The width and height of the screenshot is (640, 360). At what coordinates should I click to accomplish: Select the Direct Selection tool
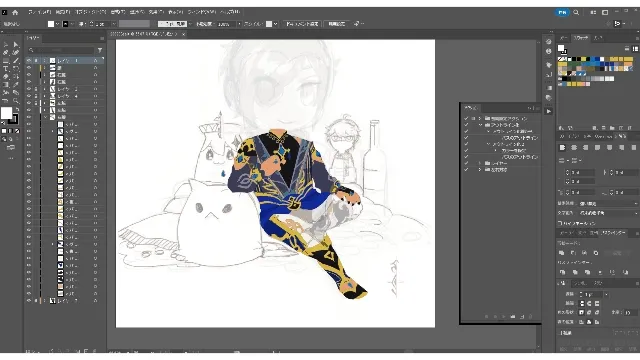pyautogui.click(x=16, y=44)
